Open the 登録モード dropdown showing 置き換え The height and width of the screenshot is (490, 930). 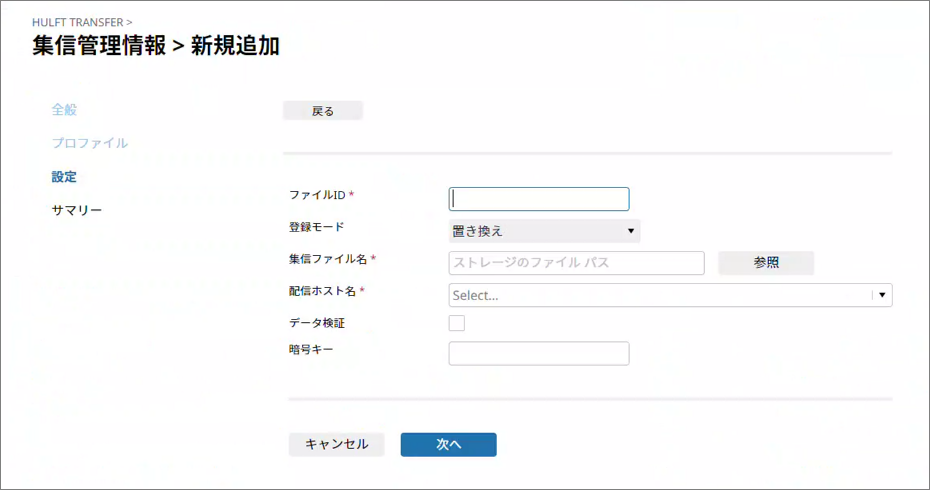[x=544, y=231]
